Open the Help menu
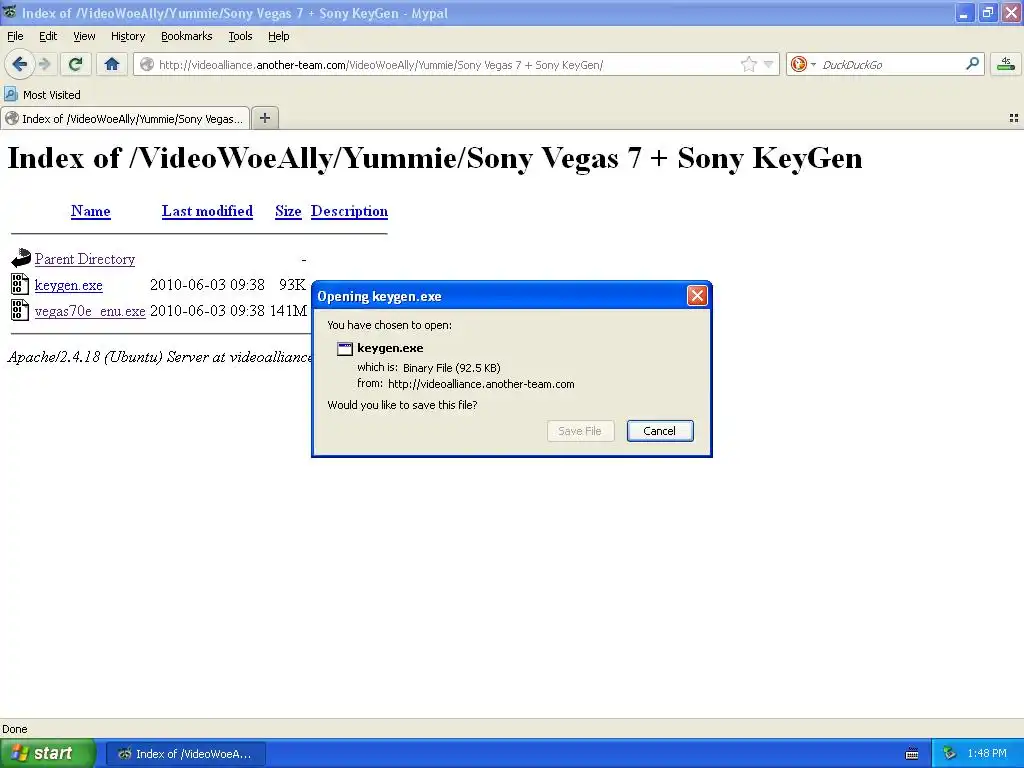Screen dimensions: 1024x768 click(x=279, y=36)
